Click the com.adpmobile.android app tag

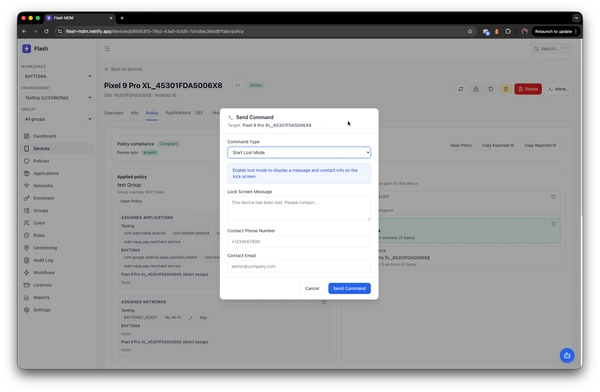(145, 233)
